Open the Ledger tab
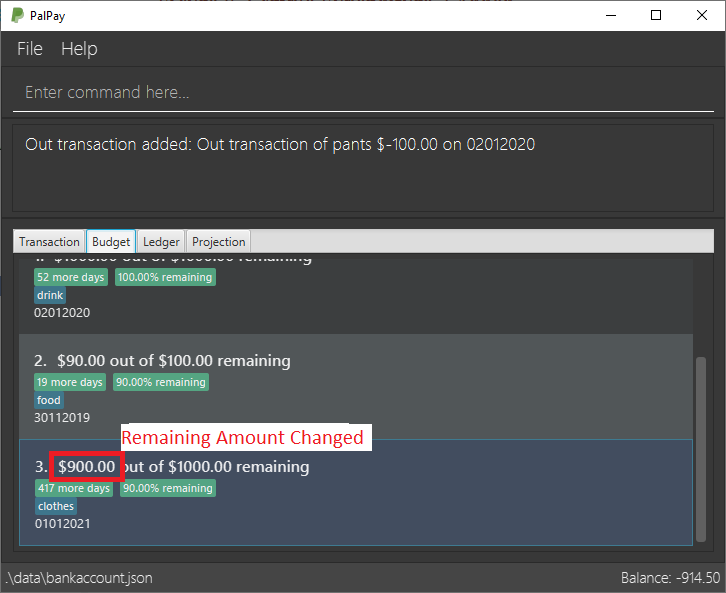The width and height of the screenshot is (726, 593). point(161,242)
